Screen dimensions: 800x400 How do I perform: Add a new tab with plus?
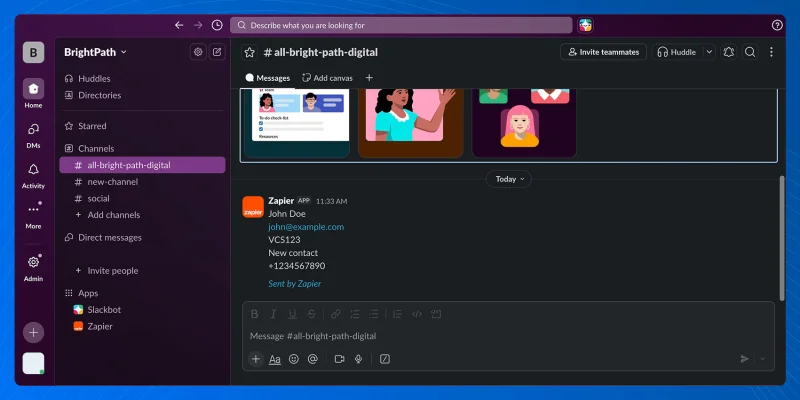(x=369, y=78)
